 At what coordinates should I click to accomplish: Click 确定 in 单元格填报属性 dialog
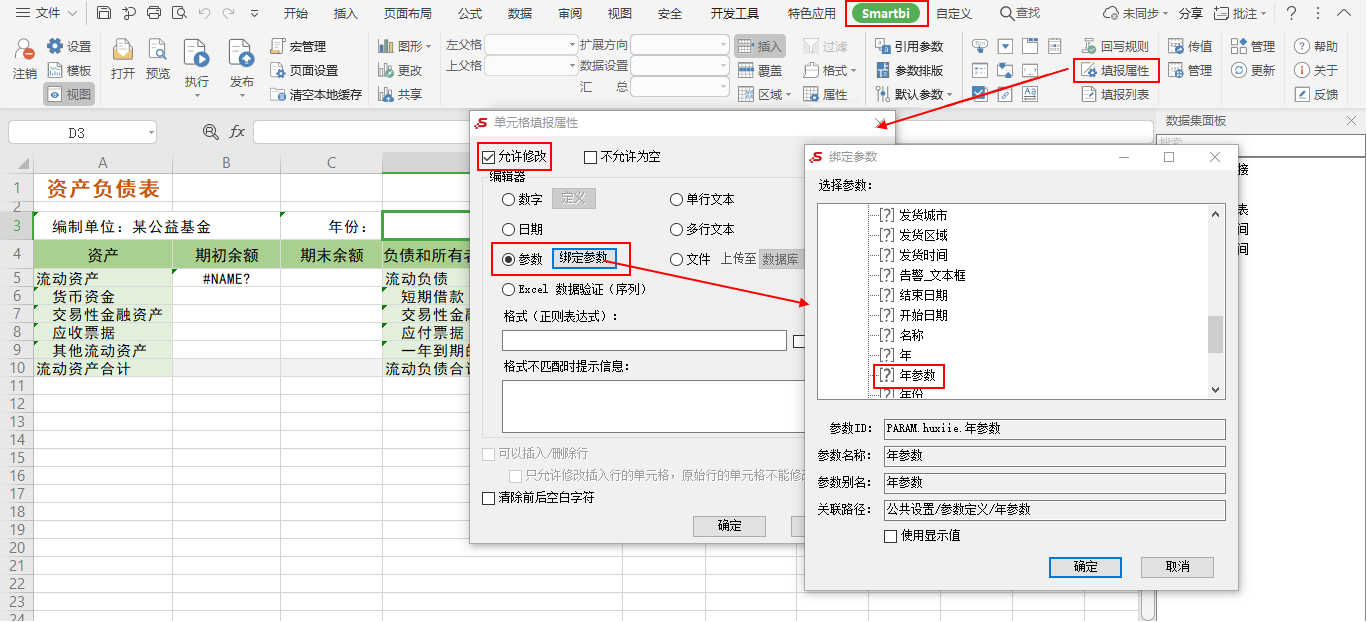(730, 526)
